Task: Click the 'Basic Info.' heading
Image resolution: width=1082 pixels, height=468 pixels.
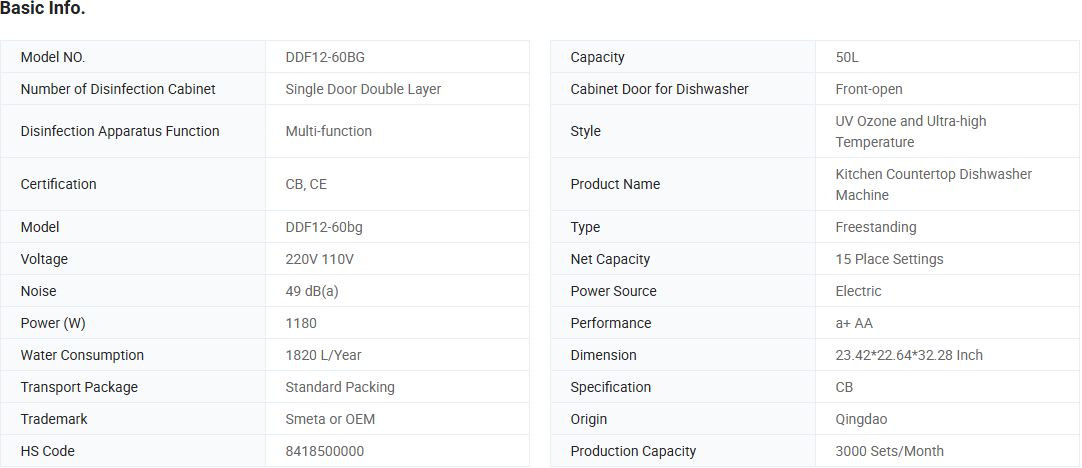Action: (x=43, y=10)
